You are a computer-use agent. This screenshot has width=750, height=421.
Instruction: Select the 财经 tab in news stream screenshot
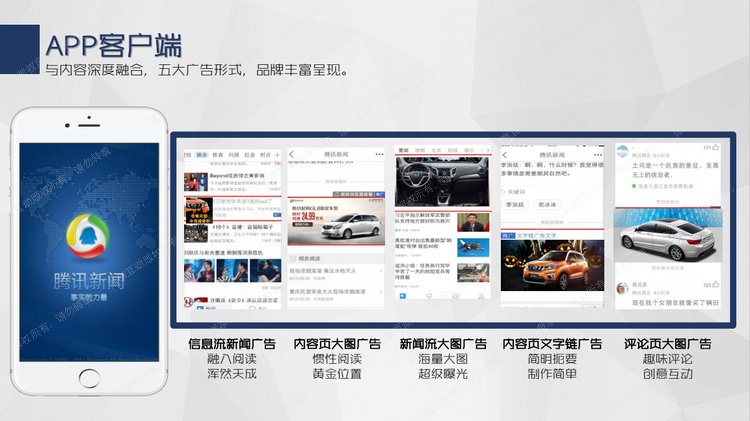[452, 150]
